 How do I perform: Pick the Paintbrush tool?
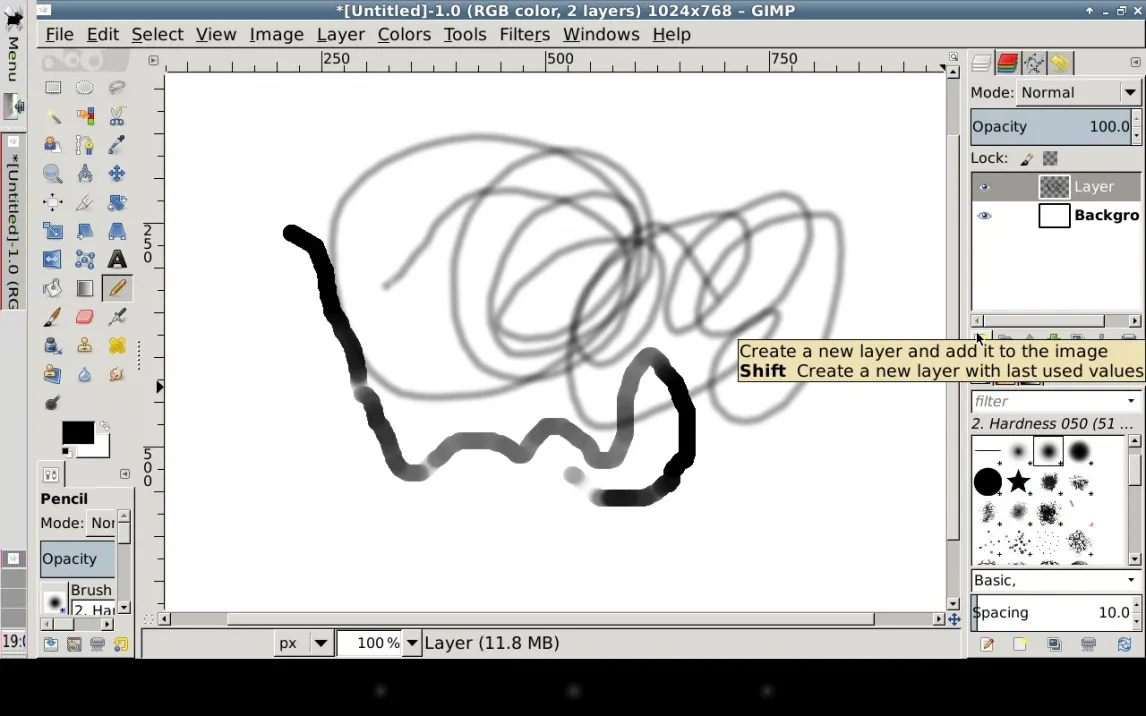point(53,317)
